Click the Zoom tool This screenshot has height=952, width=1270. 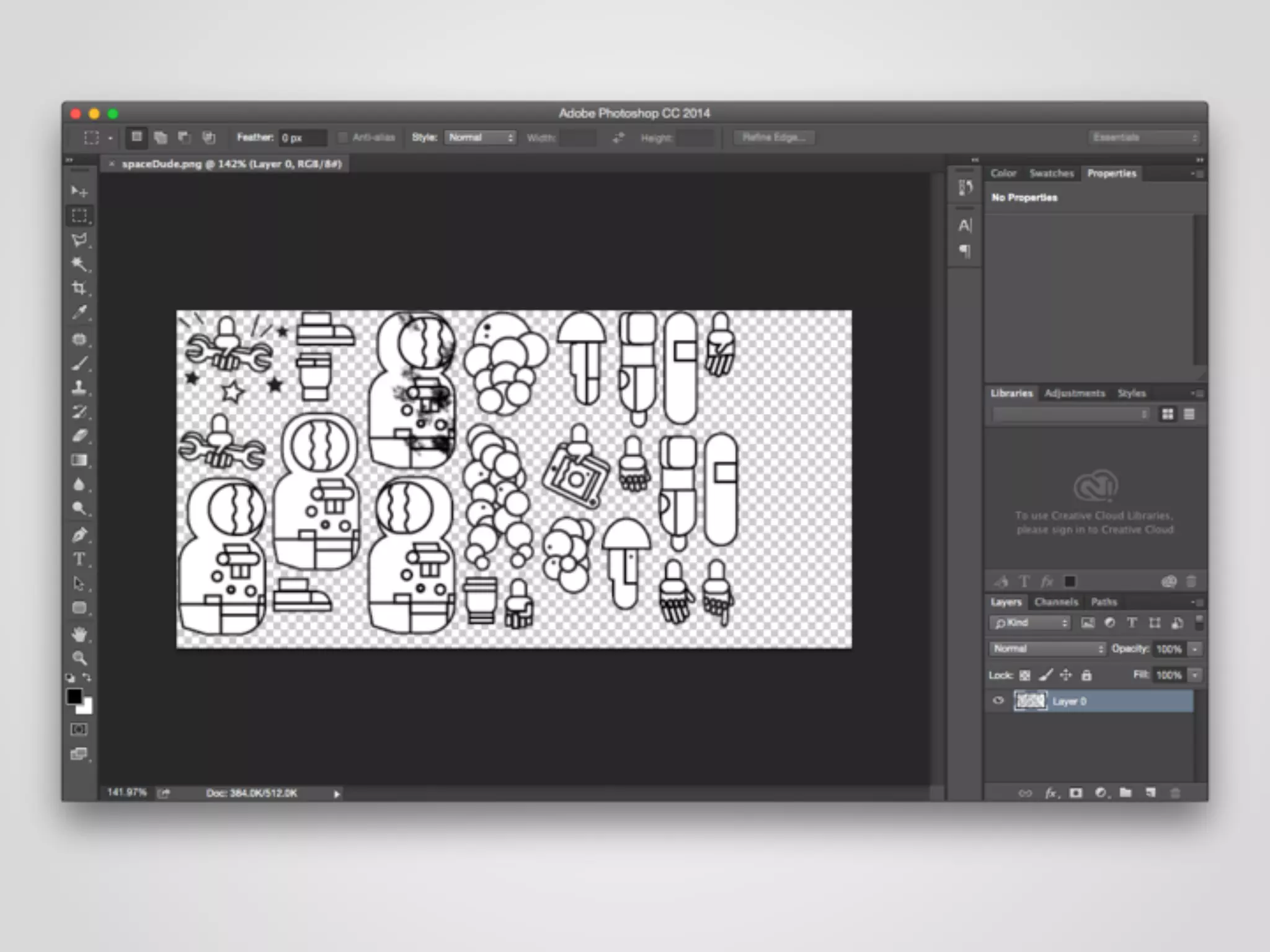(79, 658)
